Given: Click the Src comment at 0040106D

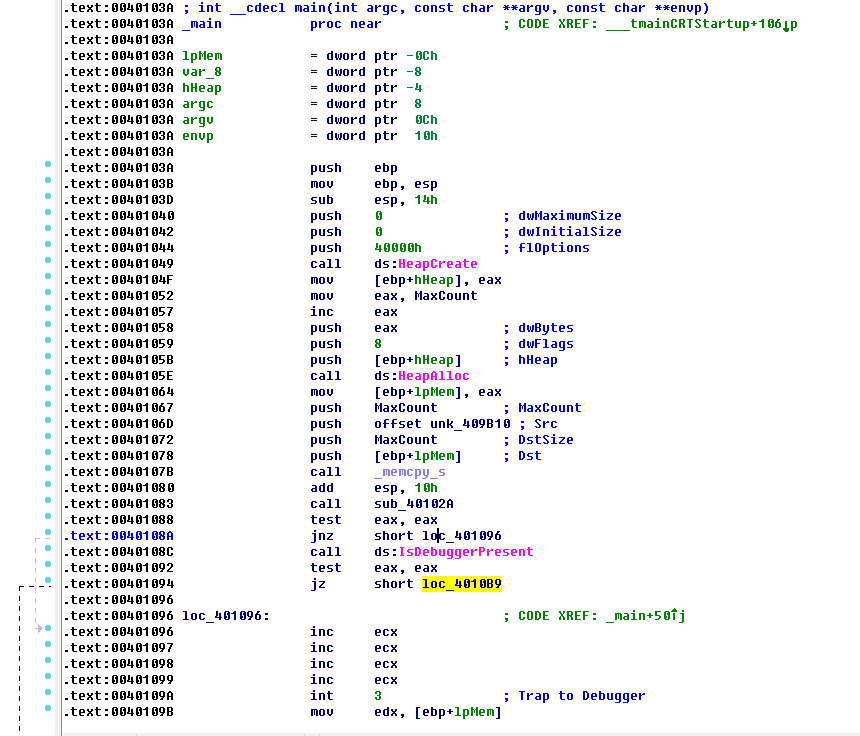Looking at the screenshot, I should (x=546, y=424).
